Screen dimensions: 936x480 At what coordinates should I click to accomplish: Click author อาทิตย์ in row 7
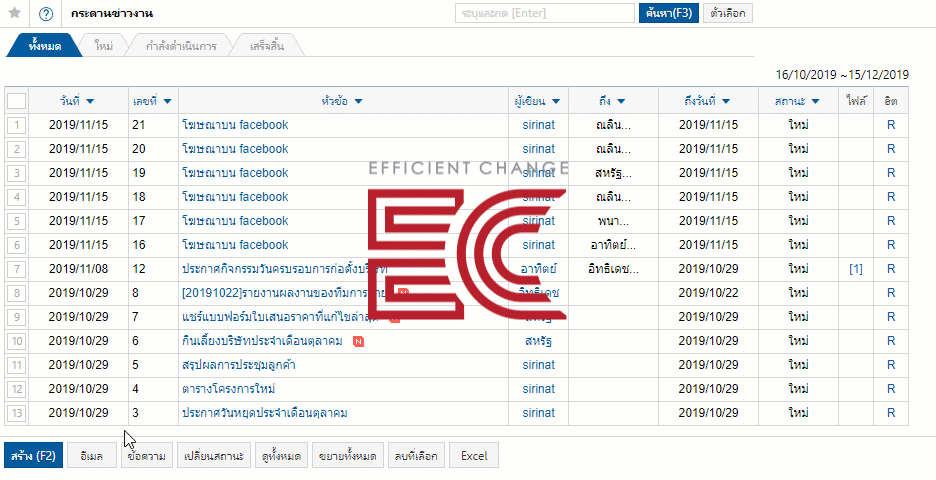coord(538,269)
